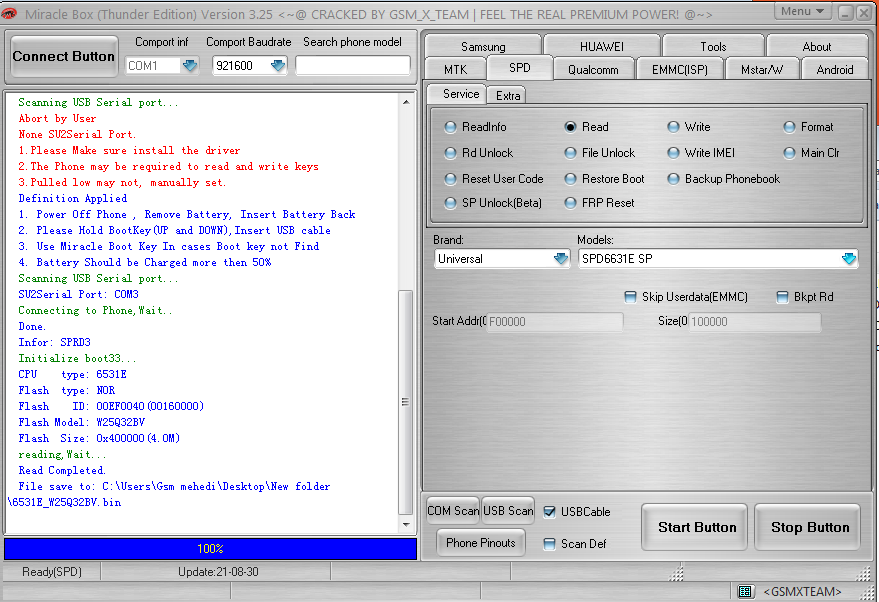This screenshot has height=602, width=879.
Task: Click the Miracle Box logo icon in the title bar
Action: pyautogui.click(x=9, y=13)
